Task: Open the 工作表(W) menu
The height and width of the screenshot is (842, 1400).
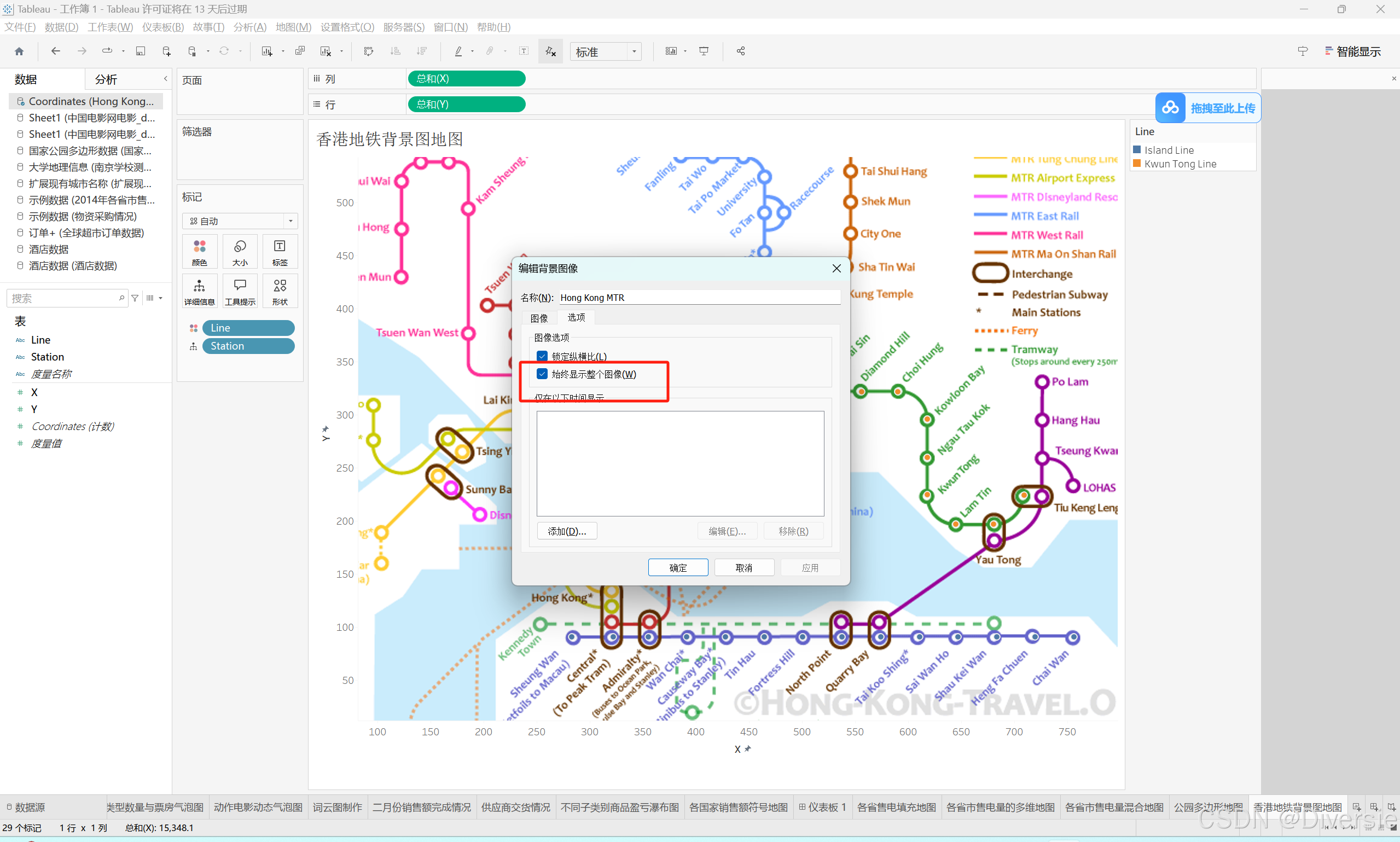Action: (x=110, y=27)
